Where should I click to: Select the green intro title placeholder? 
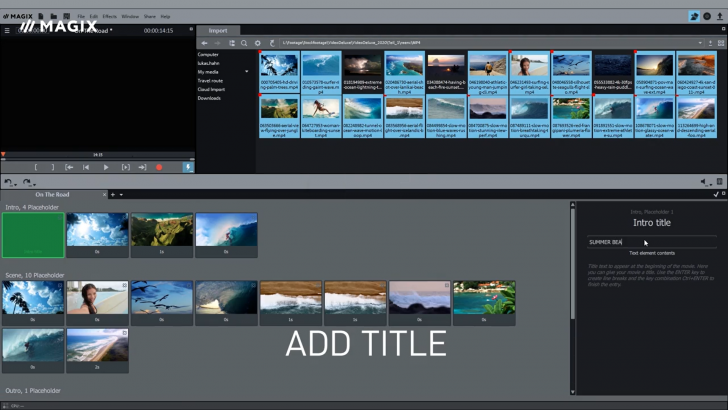(x=33, y=235)
